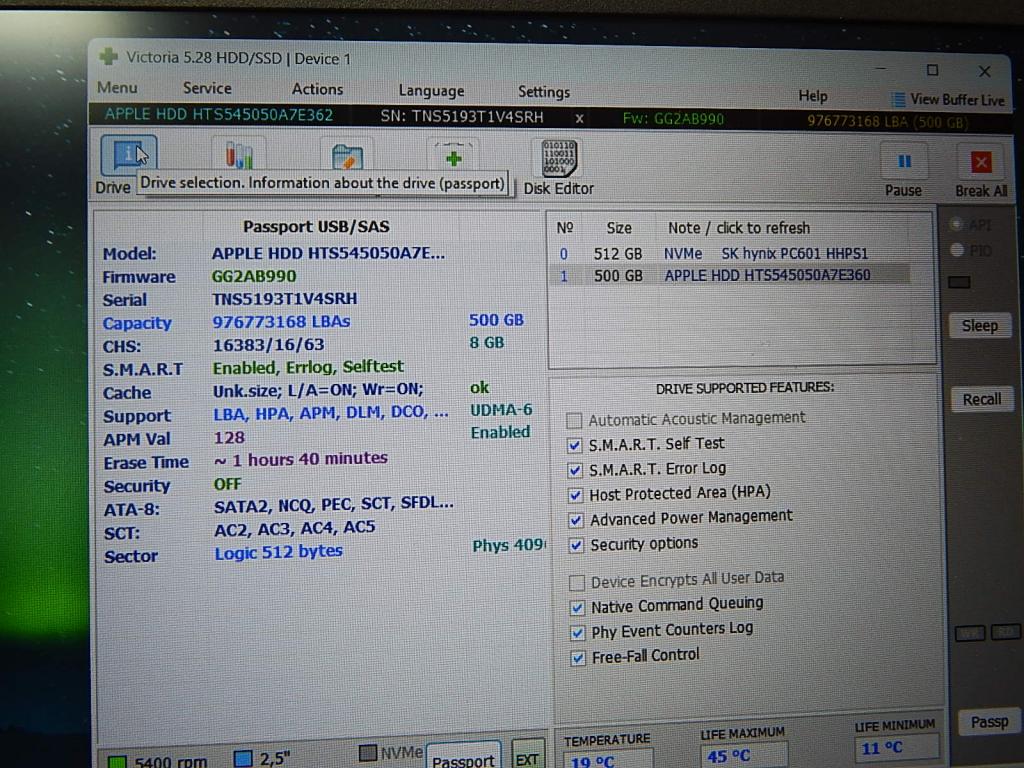Open the Language menu
Viewport: 1024px width, 768px height.
(x=431, y=91)
